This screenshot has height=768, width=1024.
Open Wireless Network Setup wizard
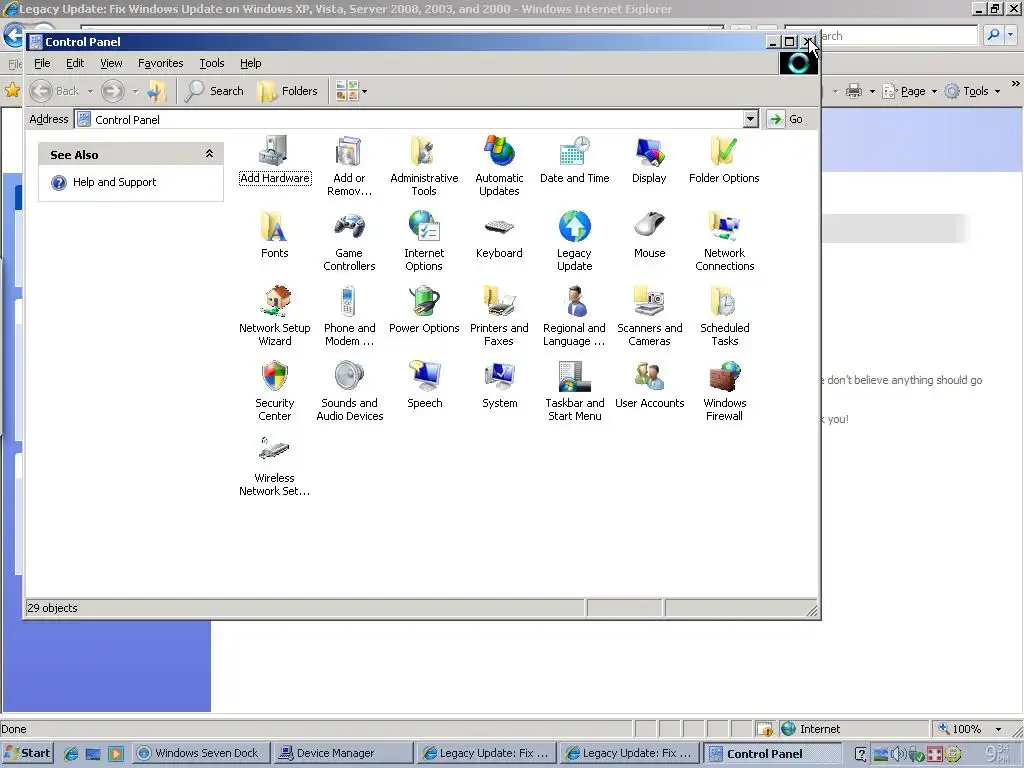tap(274, 466)
